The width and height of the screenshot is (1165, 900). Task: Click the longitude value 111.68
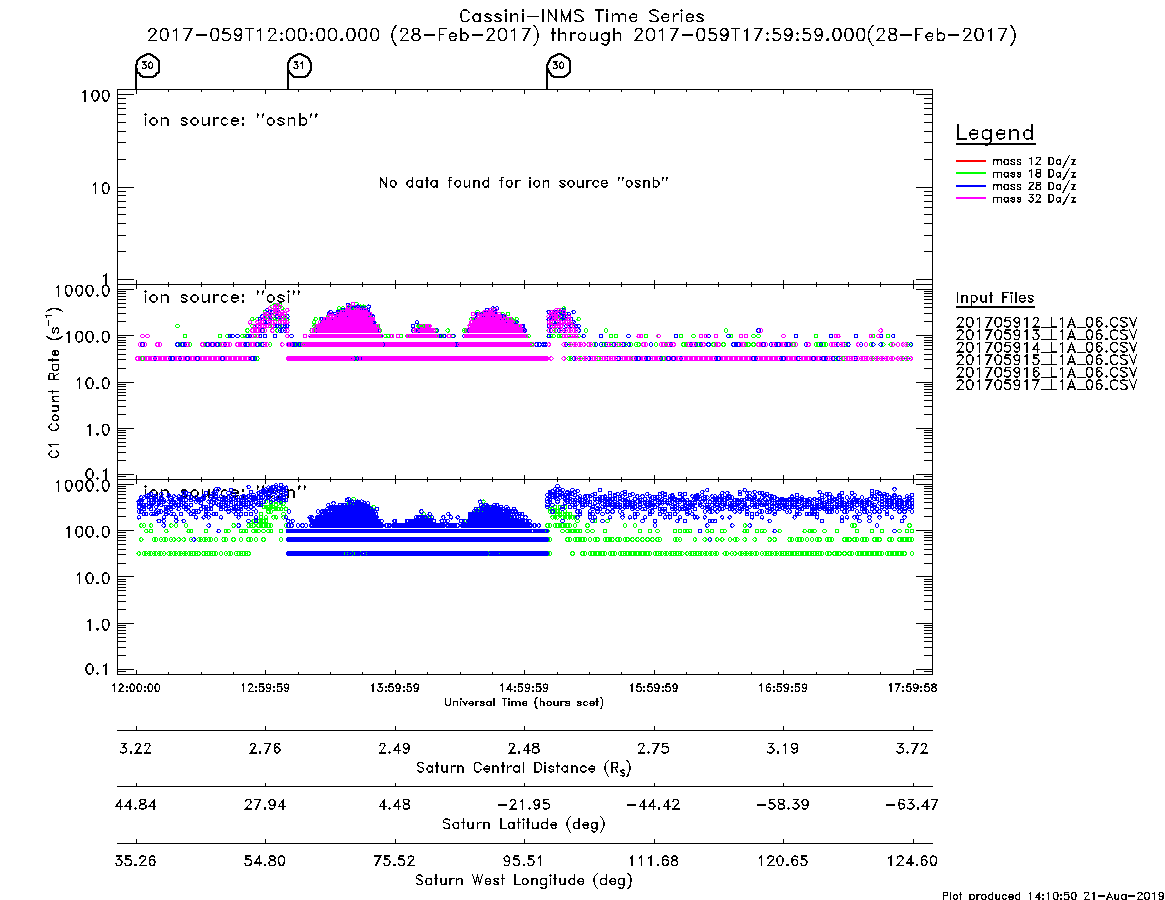coord(654,861)
